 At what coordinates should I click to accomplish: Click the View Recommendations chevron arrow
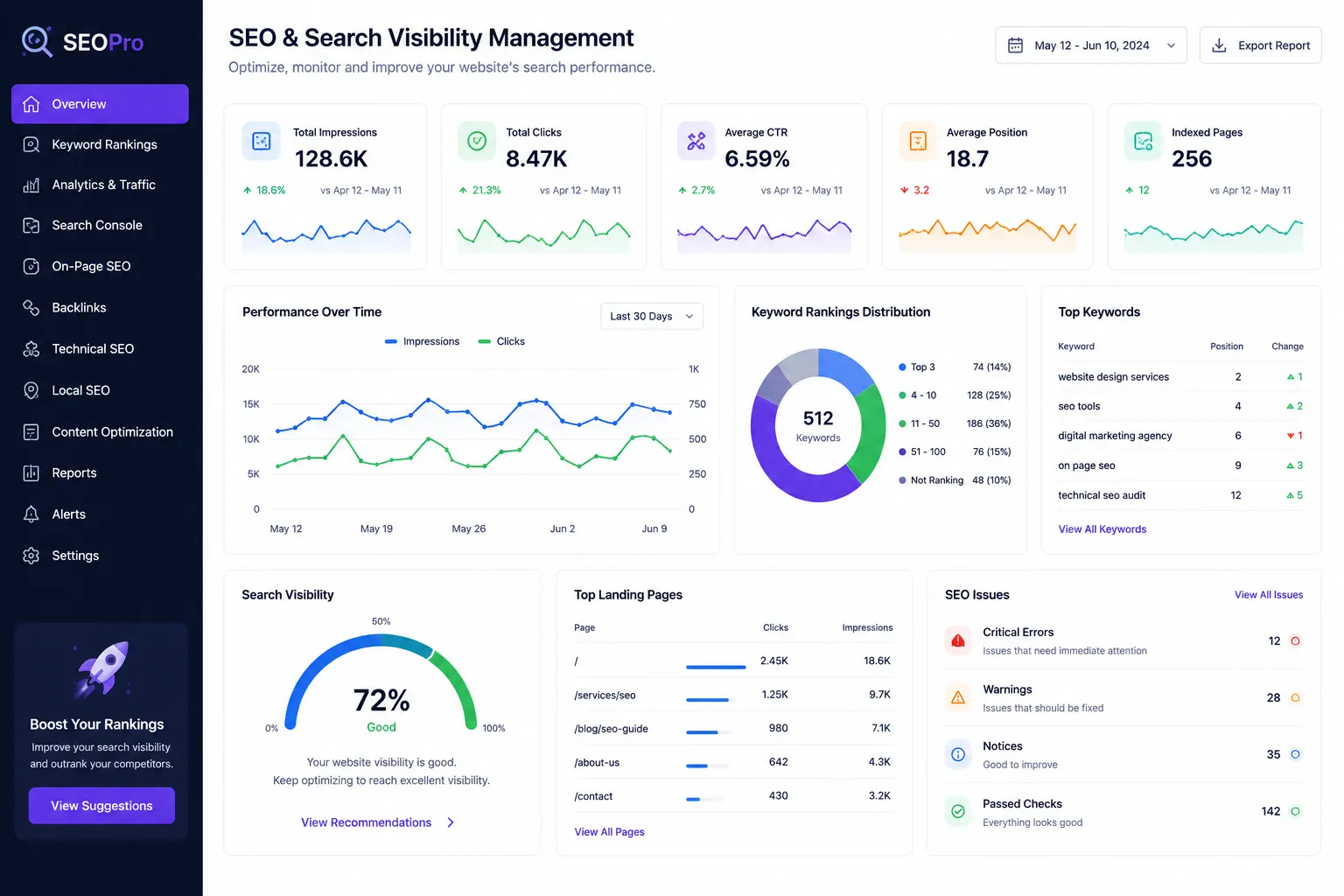click(x=451, y=822)
